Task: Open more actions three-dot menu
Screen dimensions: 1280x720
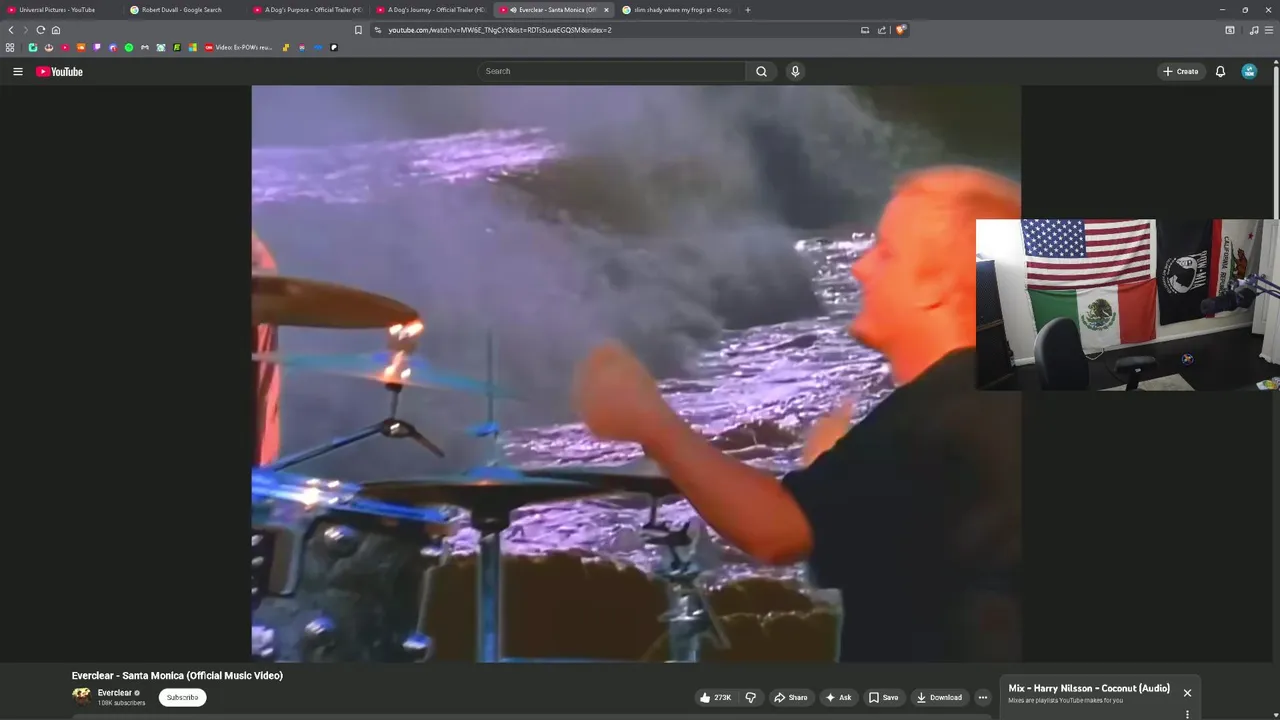Action: (983, 697)
